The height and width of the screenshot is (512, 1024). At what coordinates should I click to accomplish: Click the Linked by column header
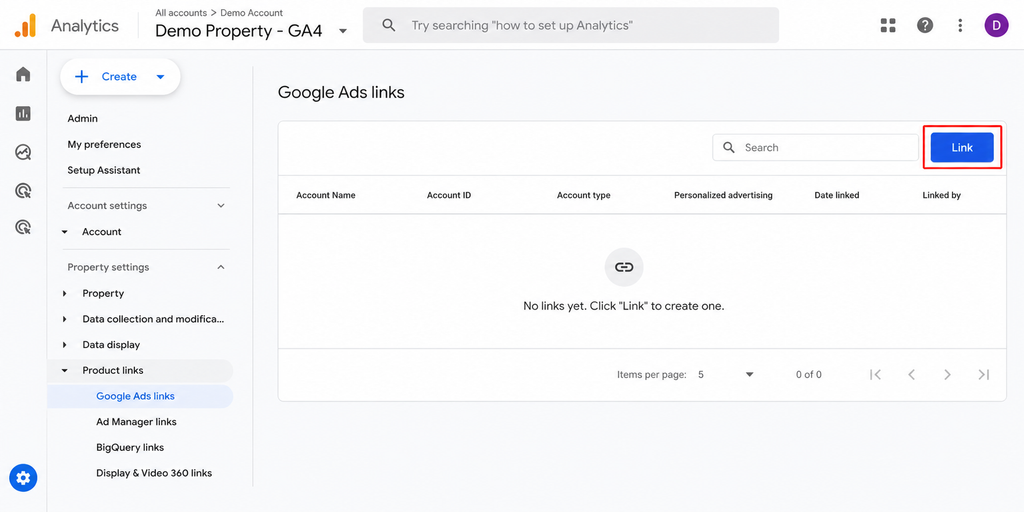(941, 195)
